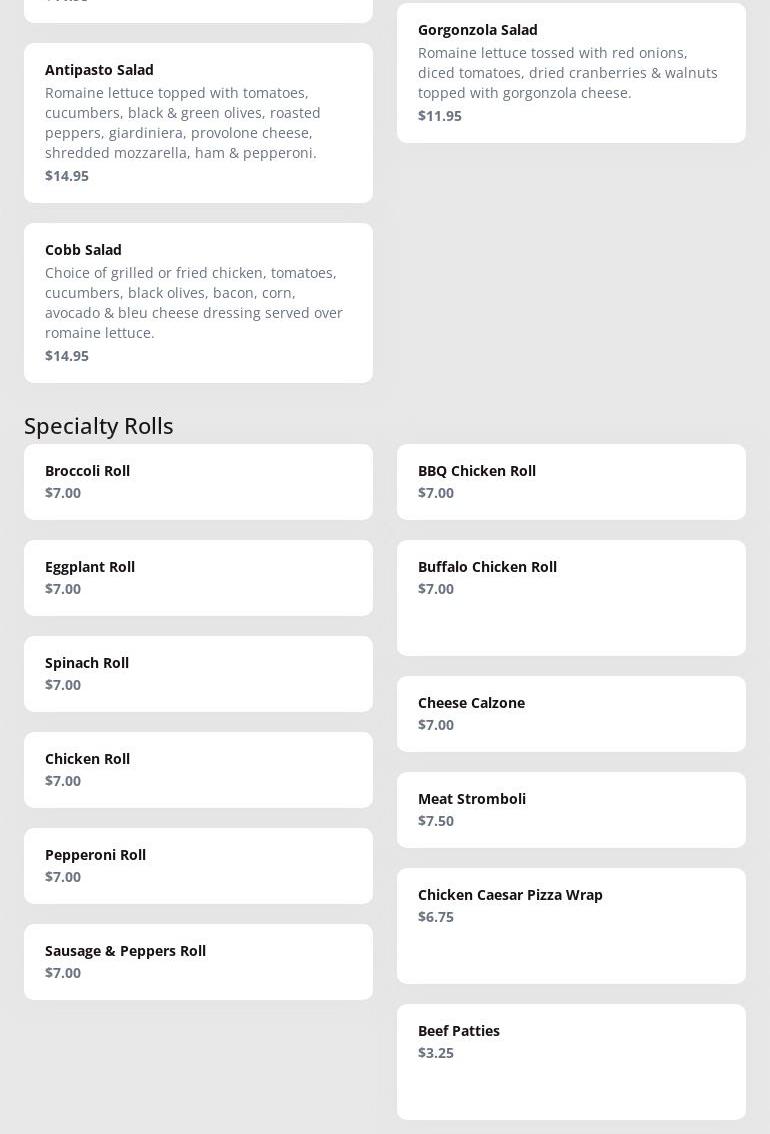Select the Spinach Roll item
Image resolution: width=770 pixels, height=1134 pixels.
198,673
